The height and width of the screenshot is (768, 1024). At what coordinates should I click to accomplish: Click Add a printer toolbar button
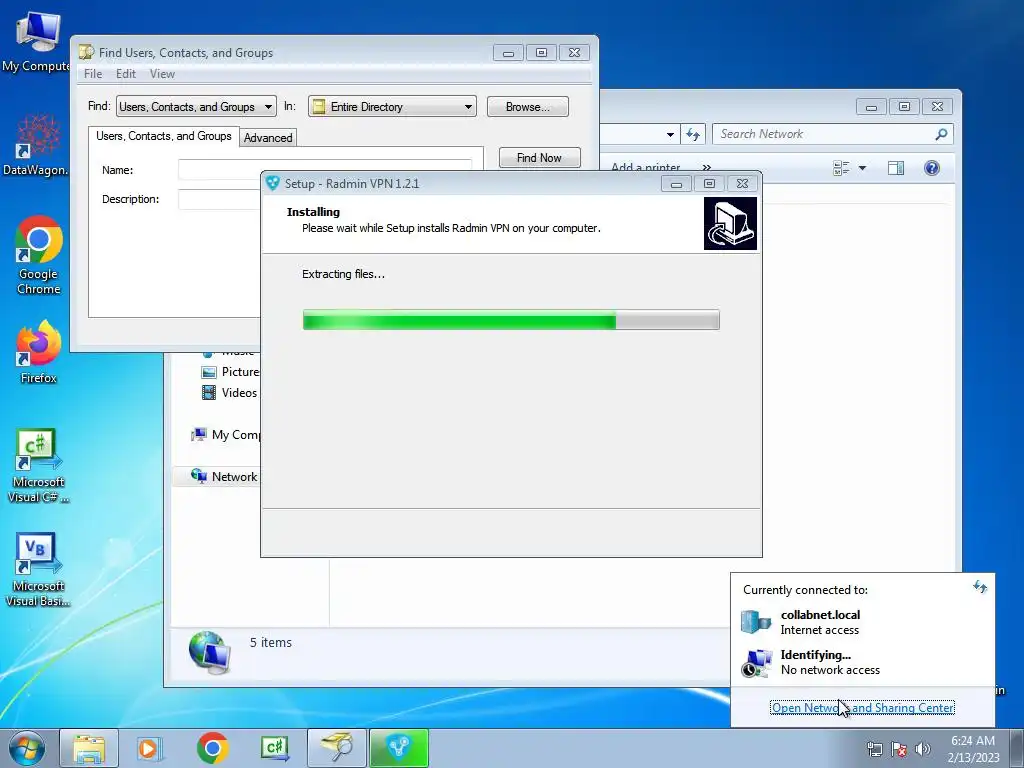645,167
